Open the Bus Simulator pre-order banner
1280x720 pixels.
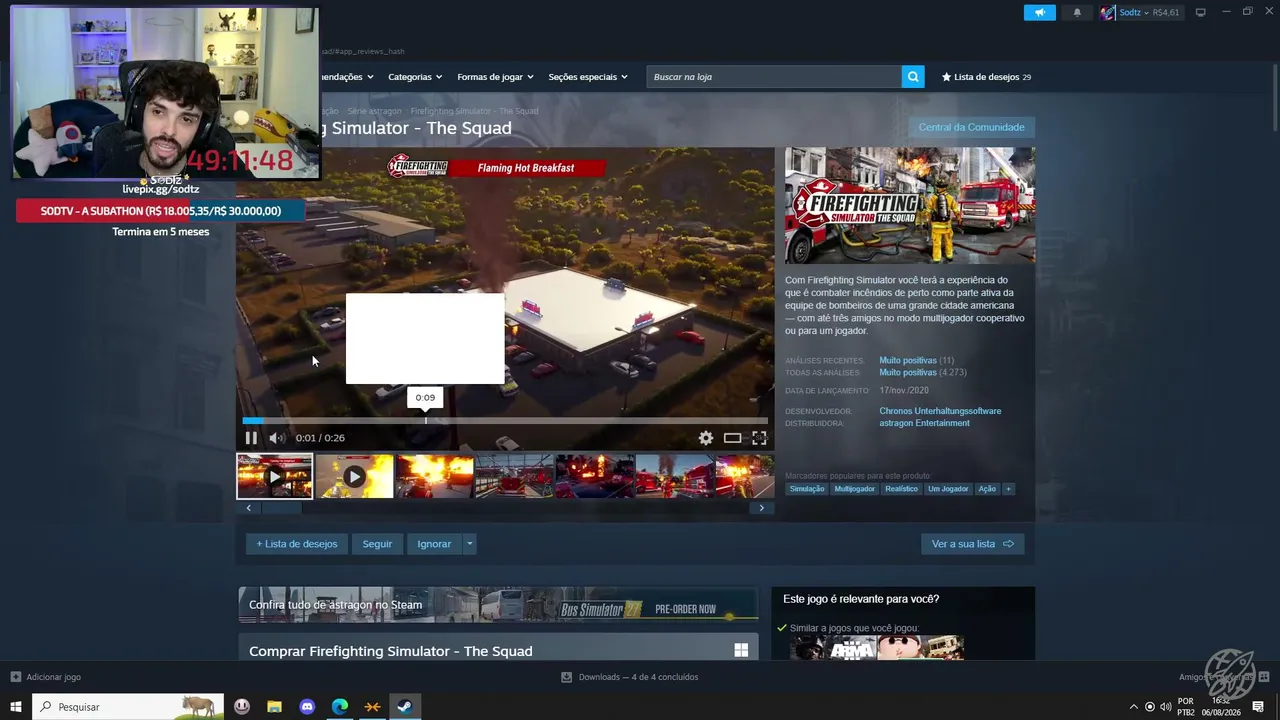pyautogui.click(x=498, y=605)
